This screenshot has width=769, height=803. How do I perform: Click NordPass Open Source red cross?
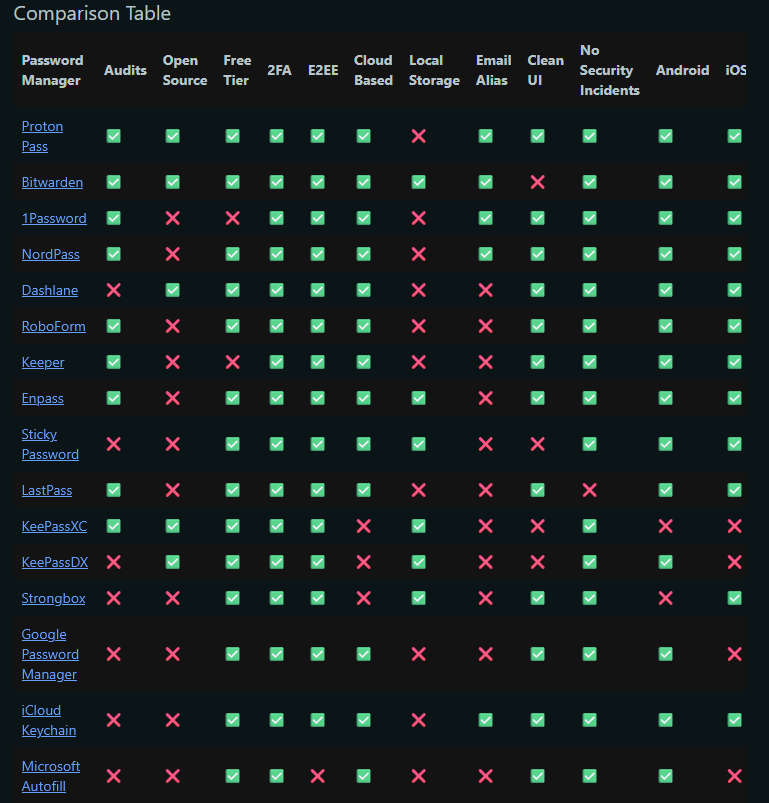[x=173, y=254]
